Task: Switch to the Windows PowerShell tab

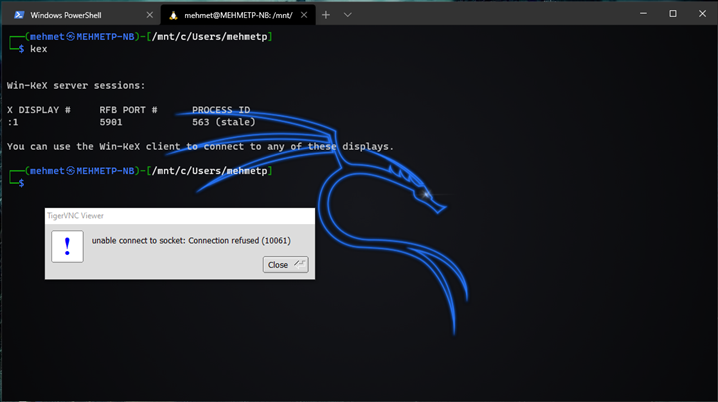Action: pyautogui.click(x=78, y=15)
